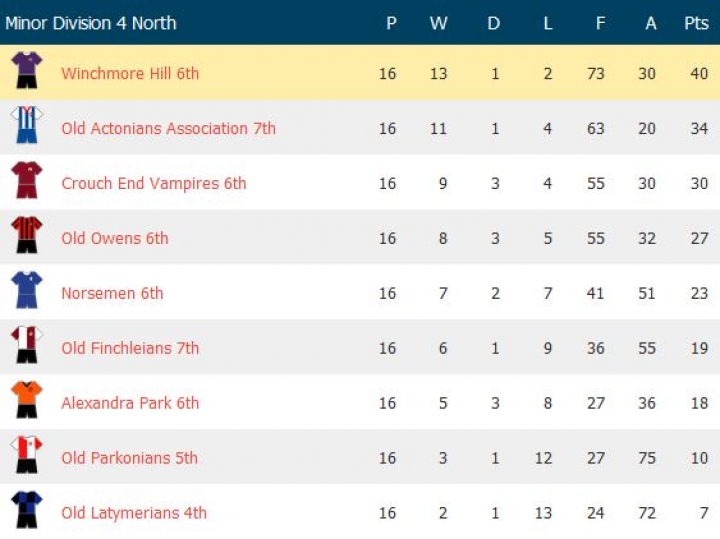Click Old Finchleians 7th kit icon
The height and width of the screenshot is (539, 720).
click(26, 346)
